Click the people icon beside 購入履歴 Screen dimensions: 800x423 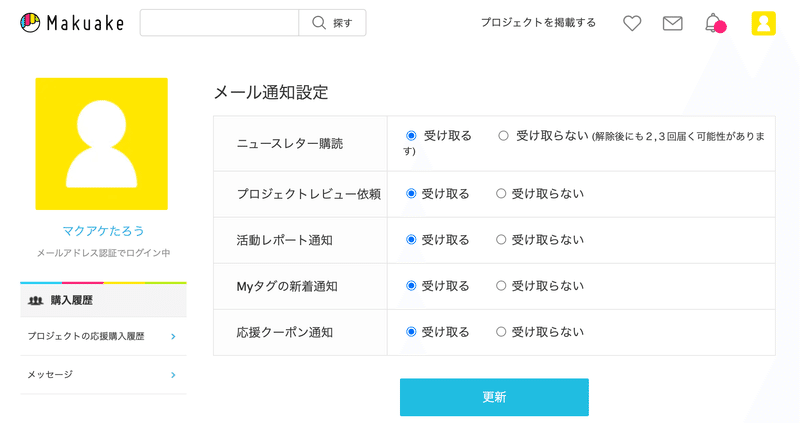pyautogui.click(x=35, y=301)
